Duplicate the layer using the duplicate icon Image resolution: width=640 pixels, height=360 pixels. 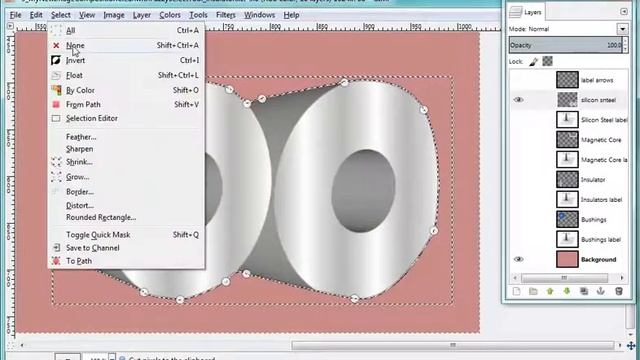584,291
